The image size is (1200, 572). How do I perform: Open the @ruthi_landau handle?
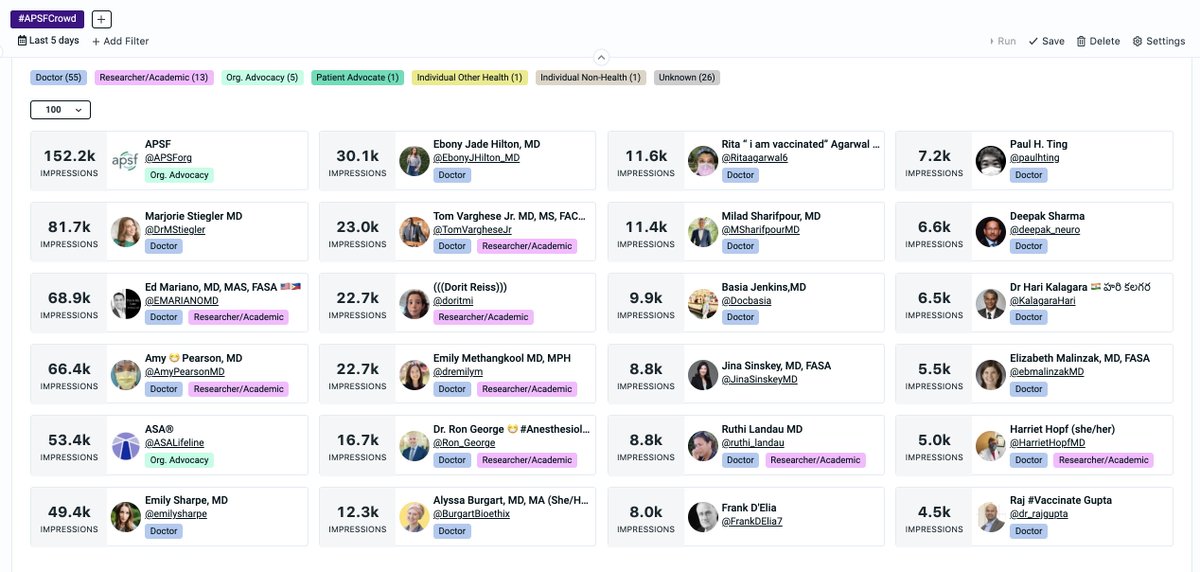click(753, 444)
